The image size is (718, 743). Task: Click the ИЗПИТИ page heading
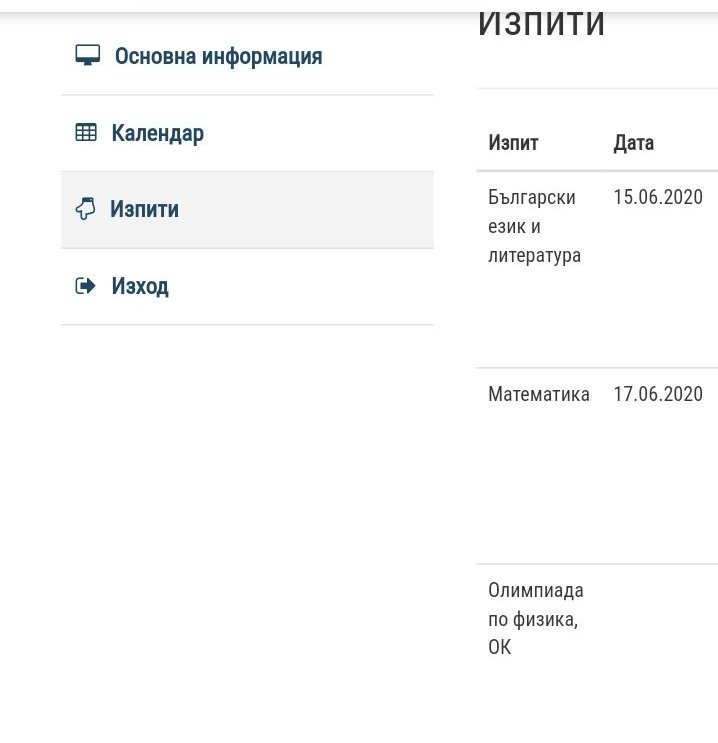click(541, 24)
